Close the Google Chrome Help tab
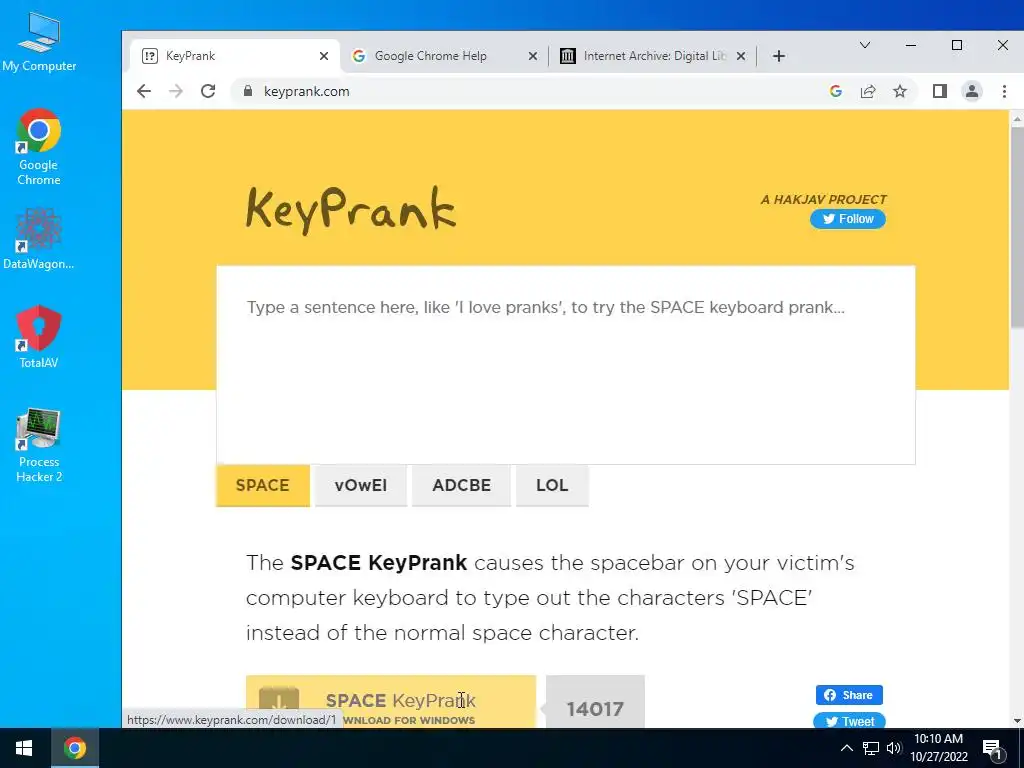Image resolution: width=1024 pixels, height=768 pixels. tap(533, 56)
